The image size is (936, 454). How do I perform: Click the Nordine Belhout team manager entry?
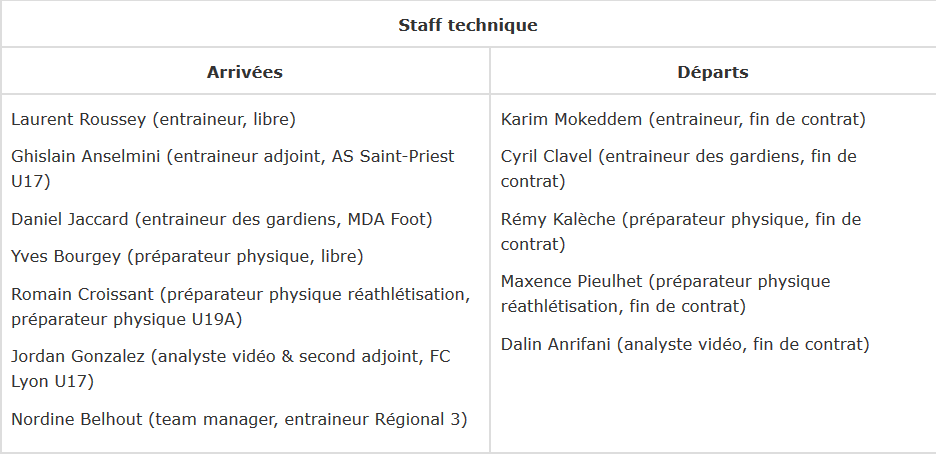239,419
